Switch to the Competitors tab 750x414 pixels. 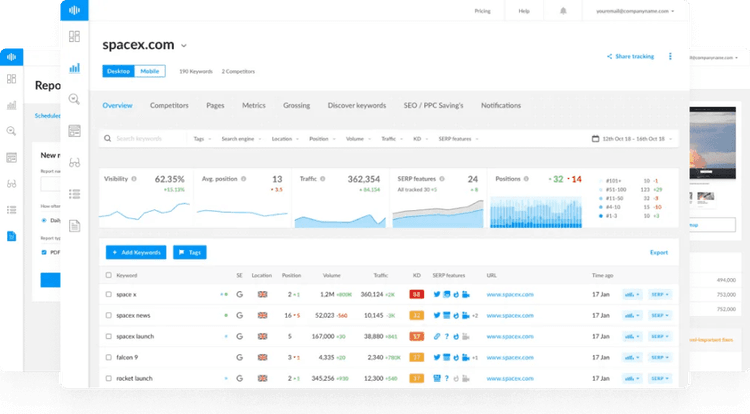point(169,105)
